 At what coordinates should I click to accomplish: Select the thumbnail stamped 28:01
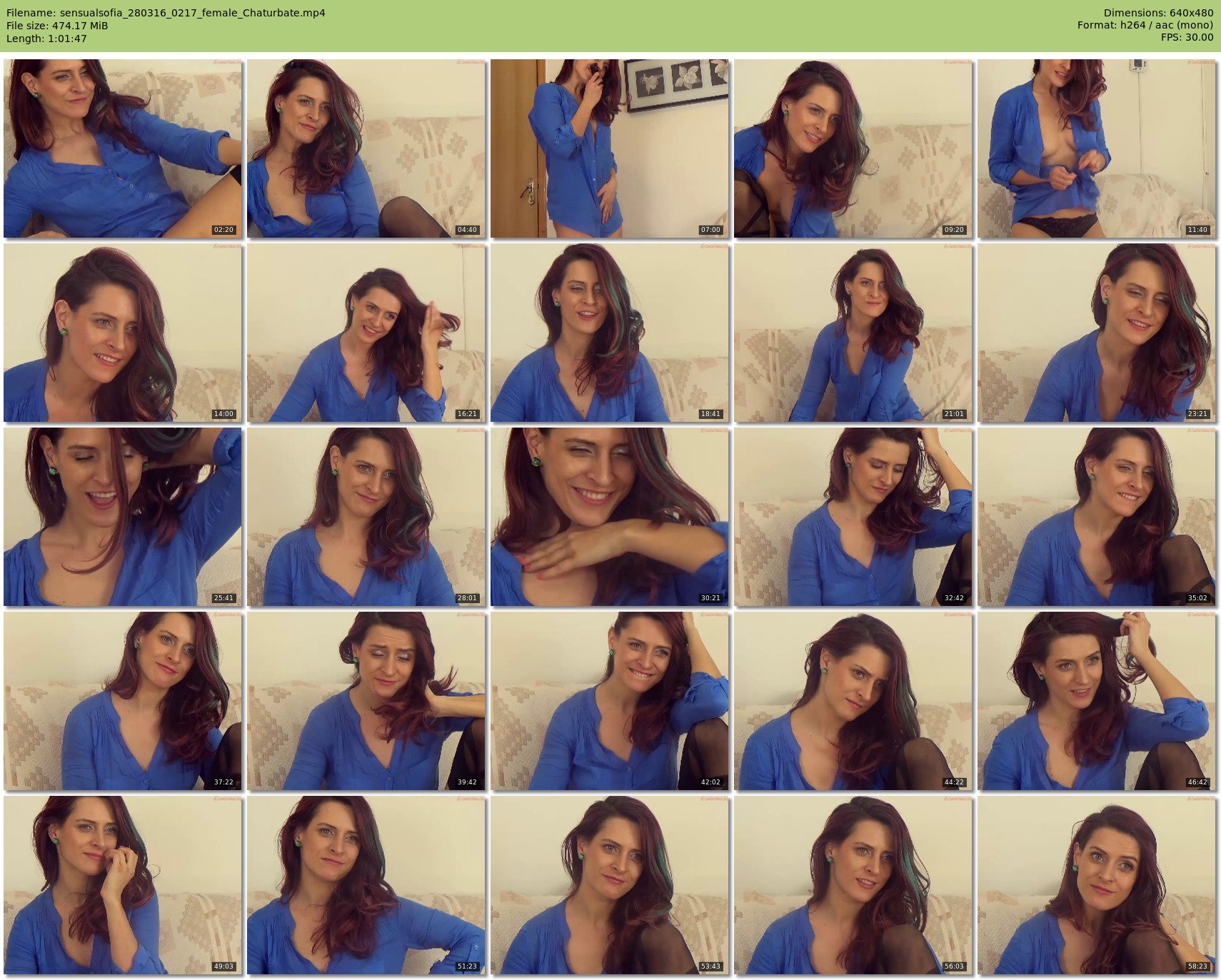[366, 517]
